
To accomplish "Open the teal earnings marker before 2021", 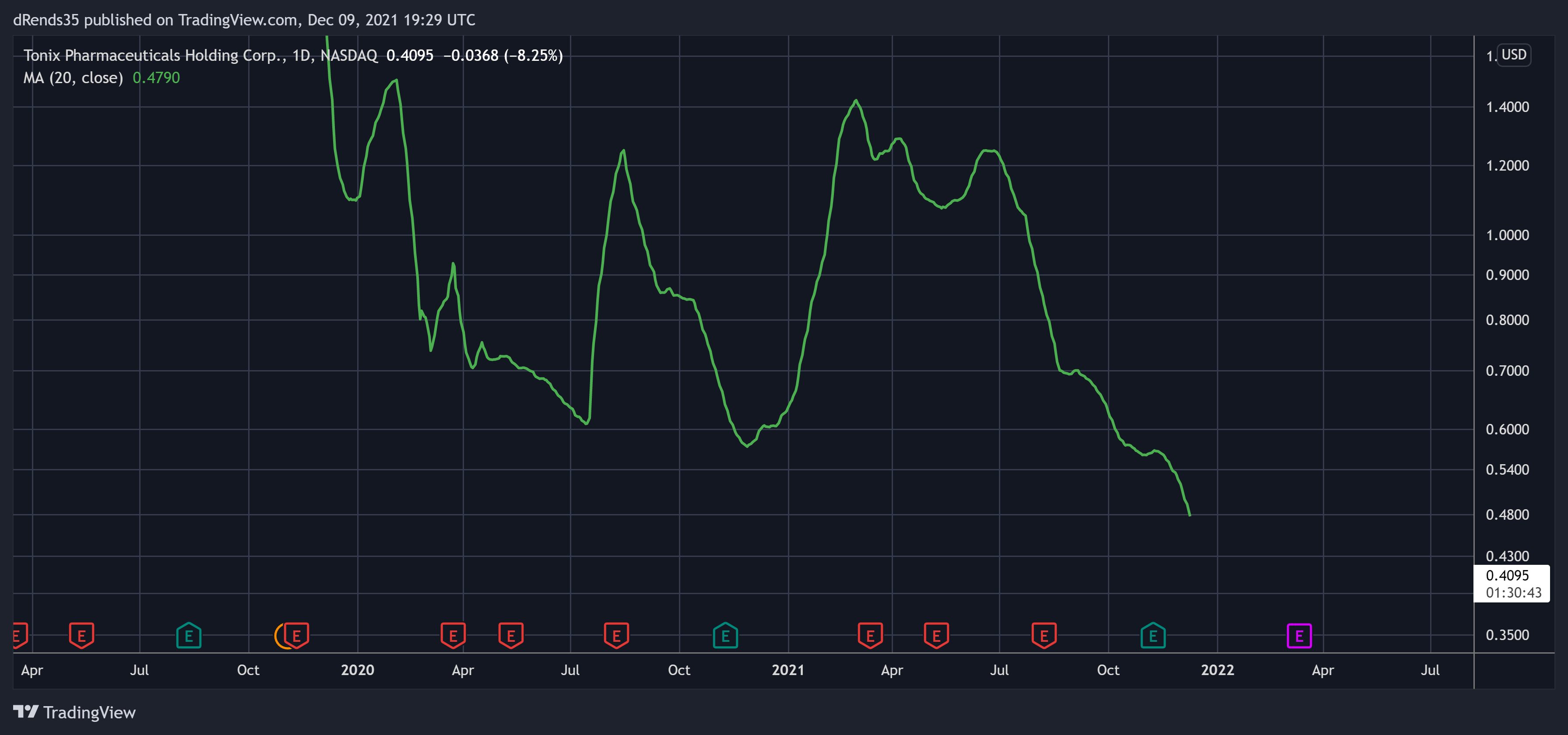I will click(725, 635).
